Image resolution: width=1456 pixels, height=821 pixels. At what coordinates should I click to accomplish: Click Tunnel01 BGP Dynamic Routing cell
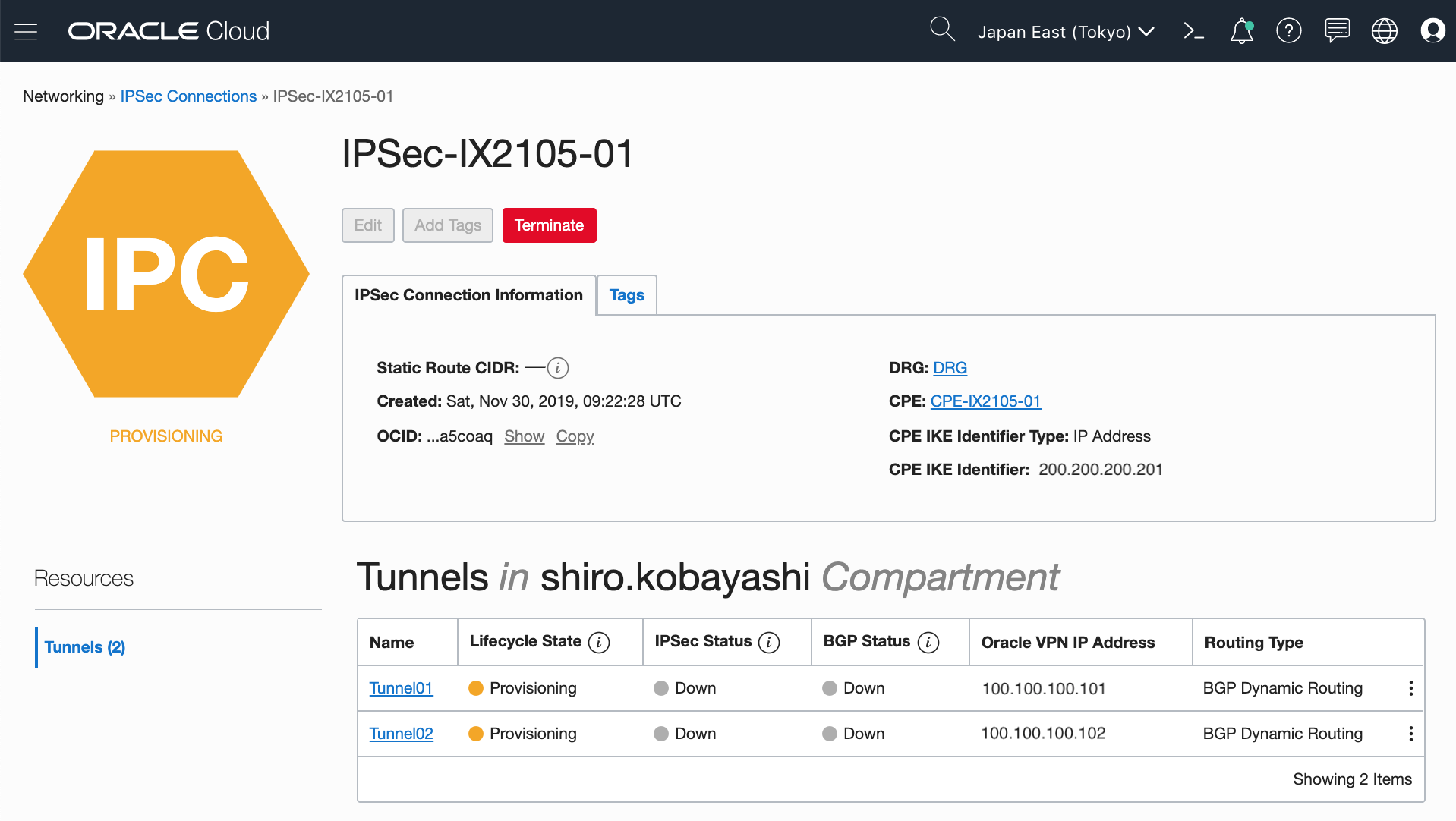[x=1283, y=688]
